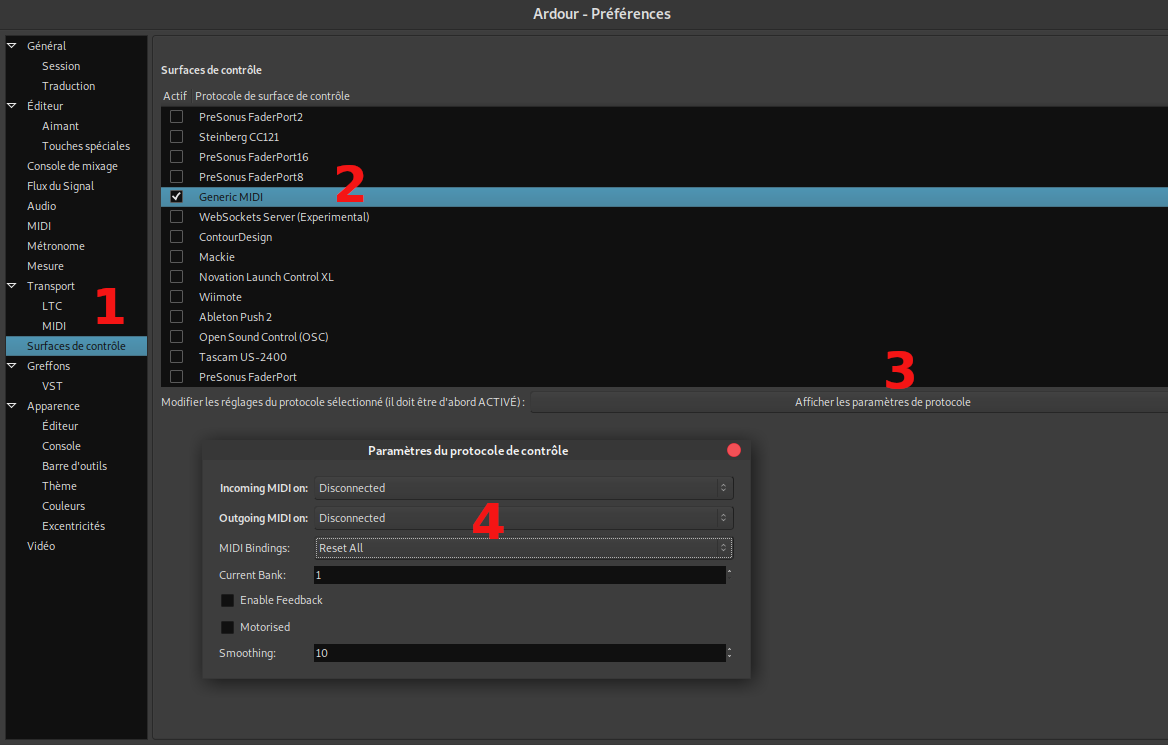Select MIDI under Transport

tap(54, 326)
